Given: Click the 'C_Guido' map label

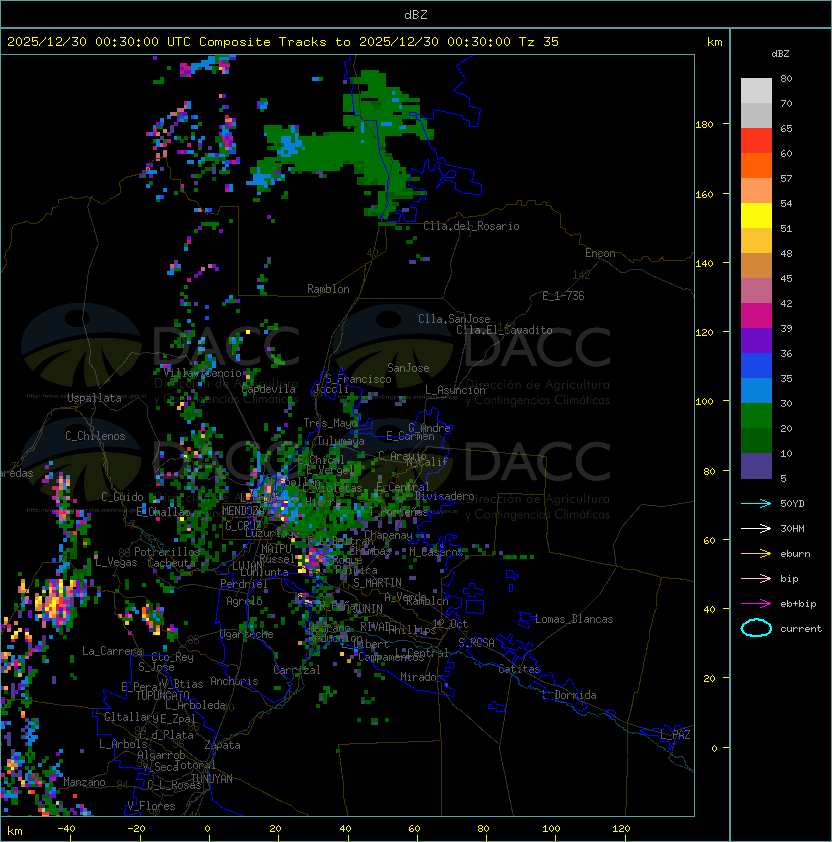Looking at the screenshot, I should pyautogui.click(x=122, y=497).
